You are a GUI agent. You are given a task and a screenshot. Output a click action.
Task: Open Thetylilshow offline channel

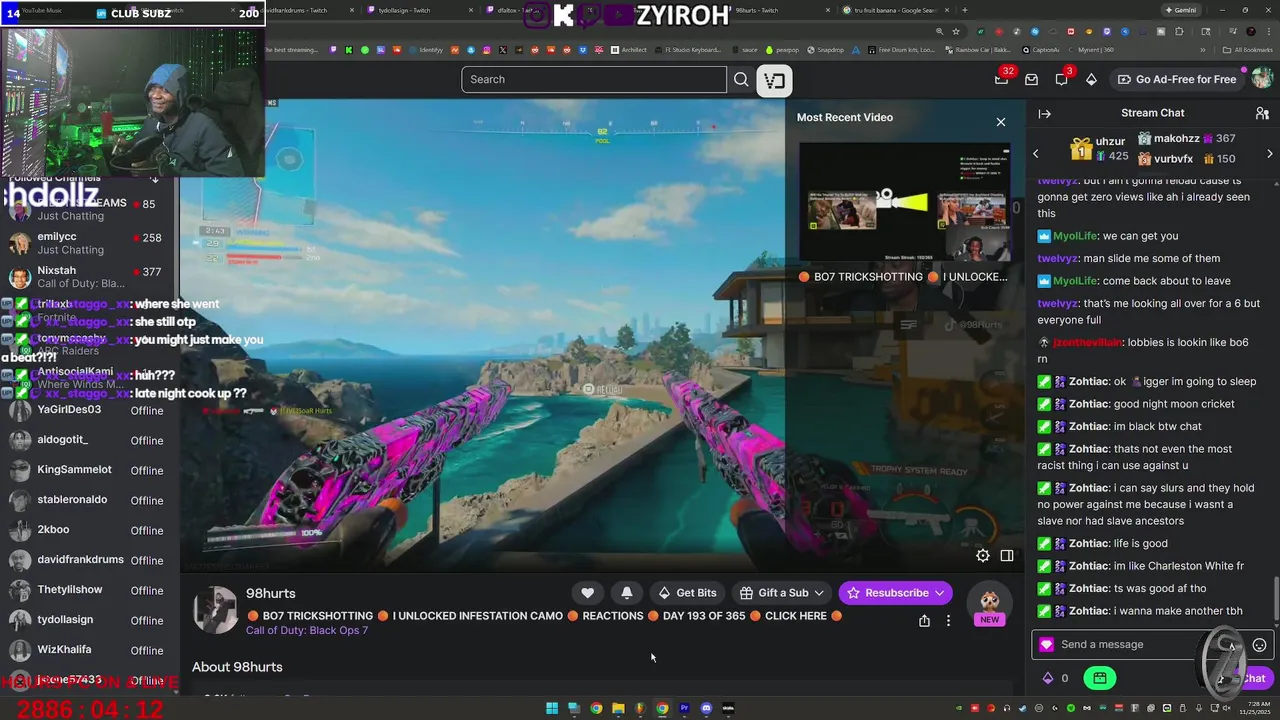(89, 590)
